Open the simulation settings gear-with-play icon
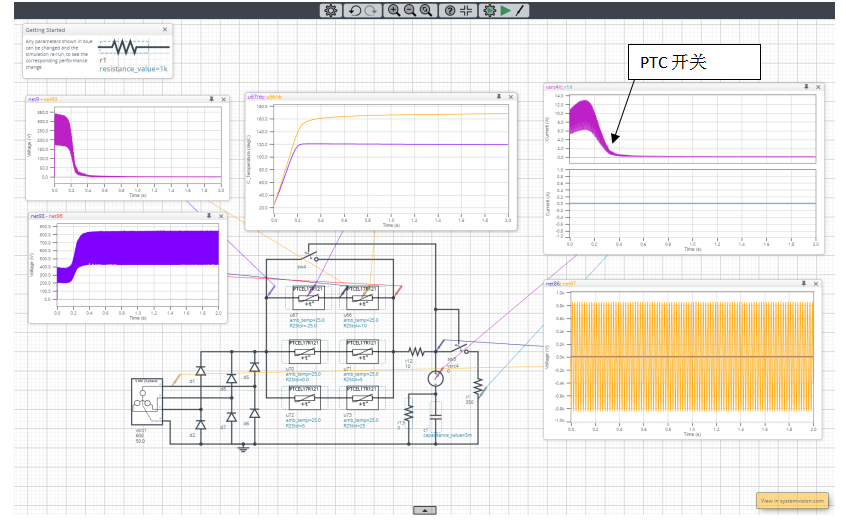This screenshot has height=528, width=846. [x=489, y=10]
